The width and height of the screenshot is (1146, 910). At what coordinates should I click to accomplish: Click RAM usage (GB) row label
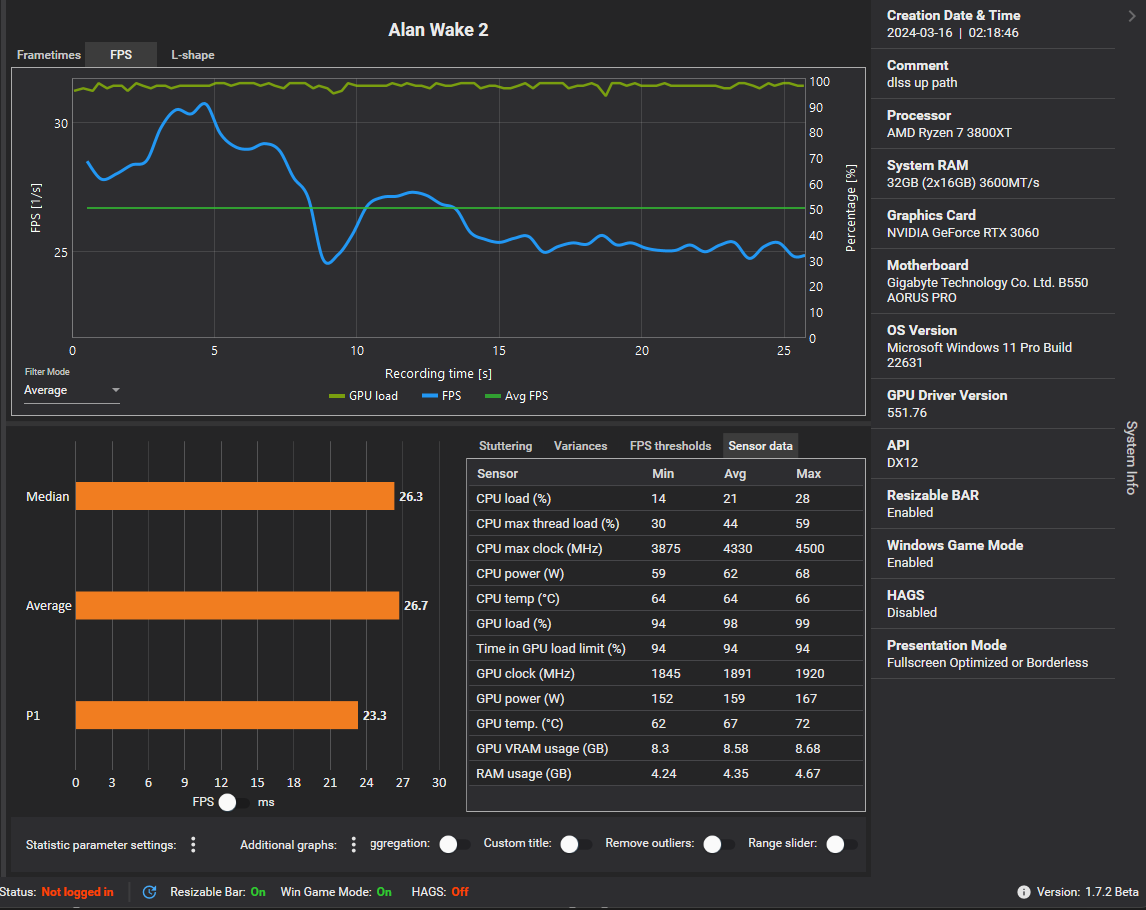[523, 773]
